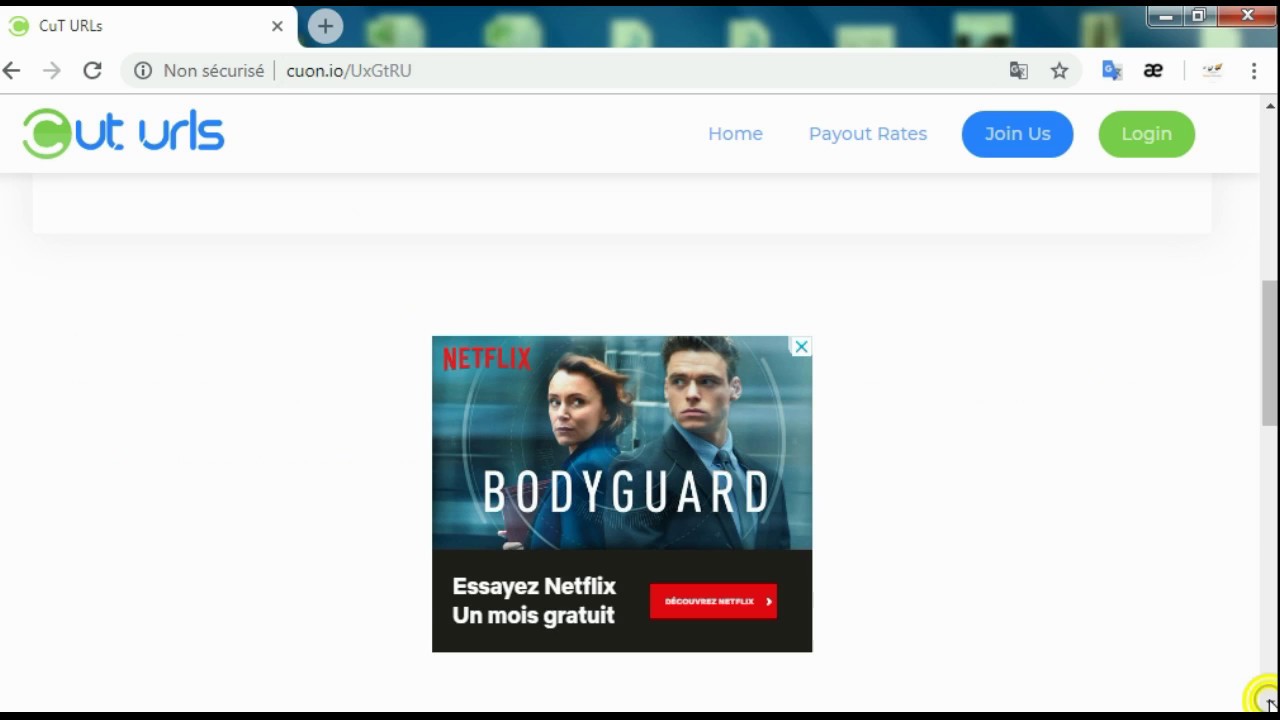Click the green Login button
The height and width of the screenshot is (720, 1280).
(x=1146, y=134)
